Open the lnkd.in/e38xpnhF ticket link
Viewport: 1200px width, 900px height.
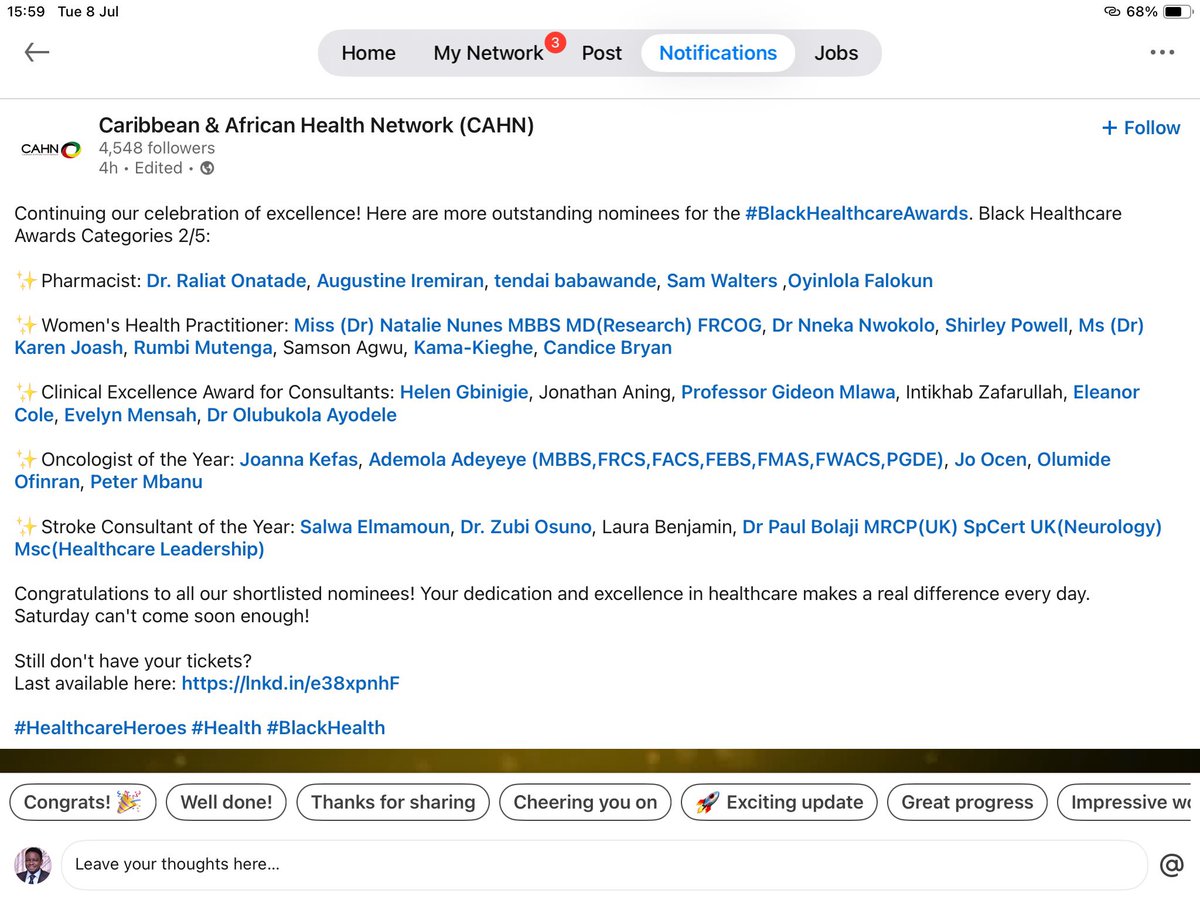point(291,684)
